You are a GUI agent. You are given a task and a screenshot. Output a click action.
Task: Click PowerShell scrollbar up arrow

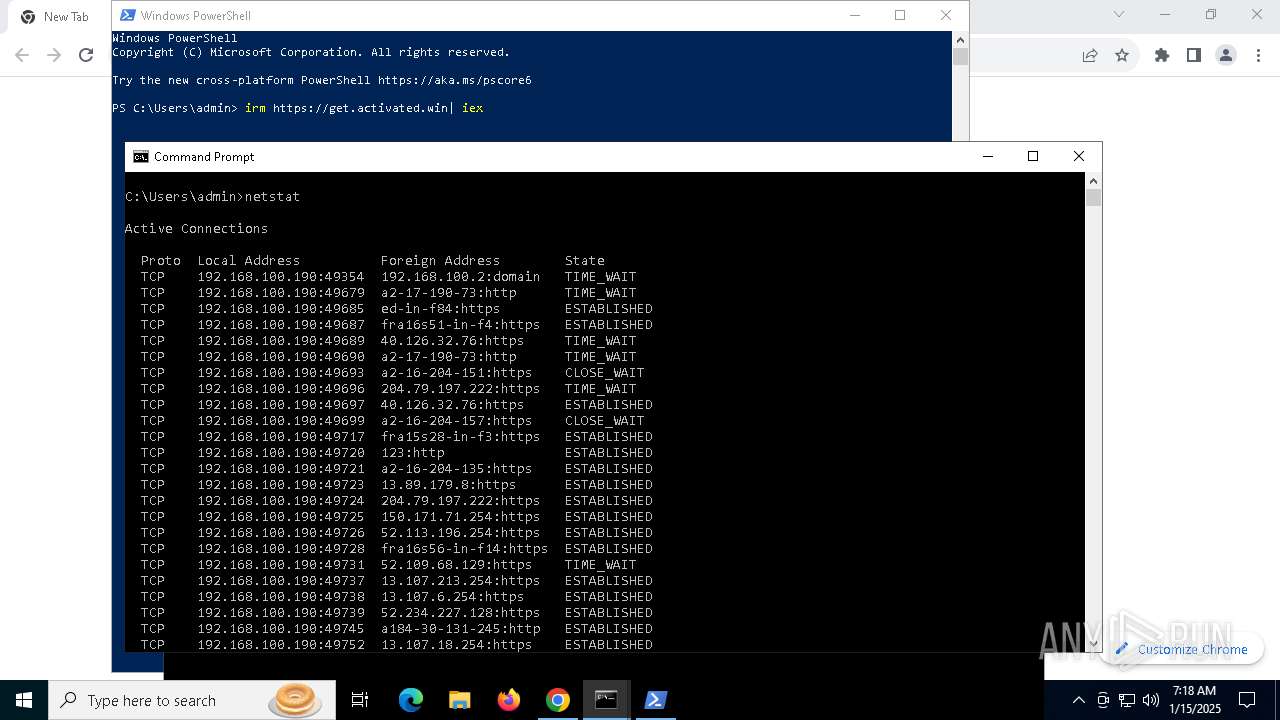coord(960,39)
